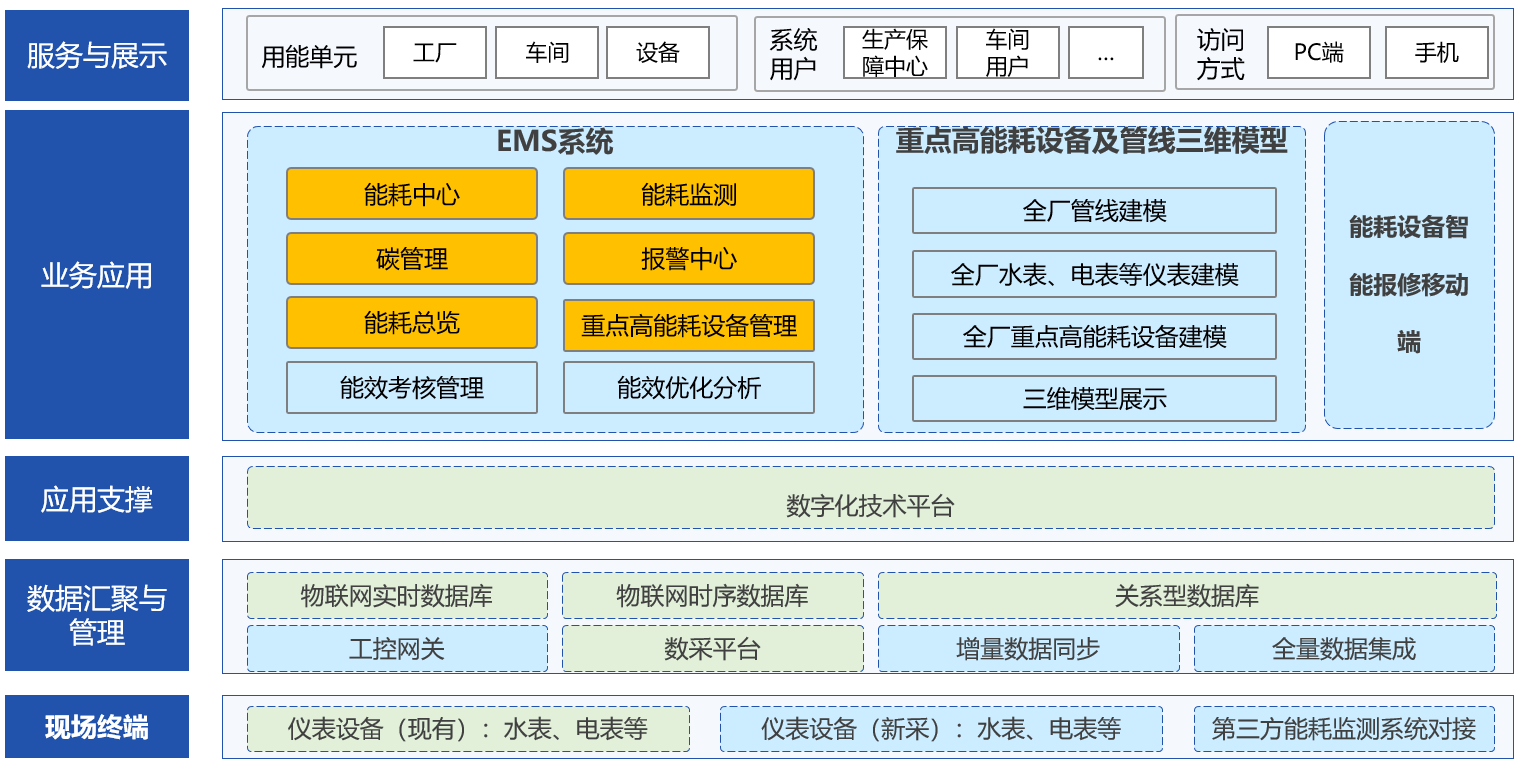Click the 全厂管线建模 box
This screenshot has width=1521, height=765.
click(x=1094, y=211)
